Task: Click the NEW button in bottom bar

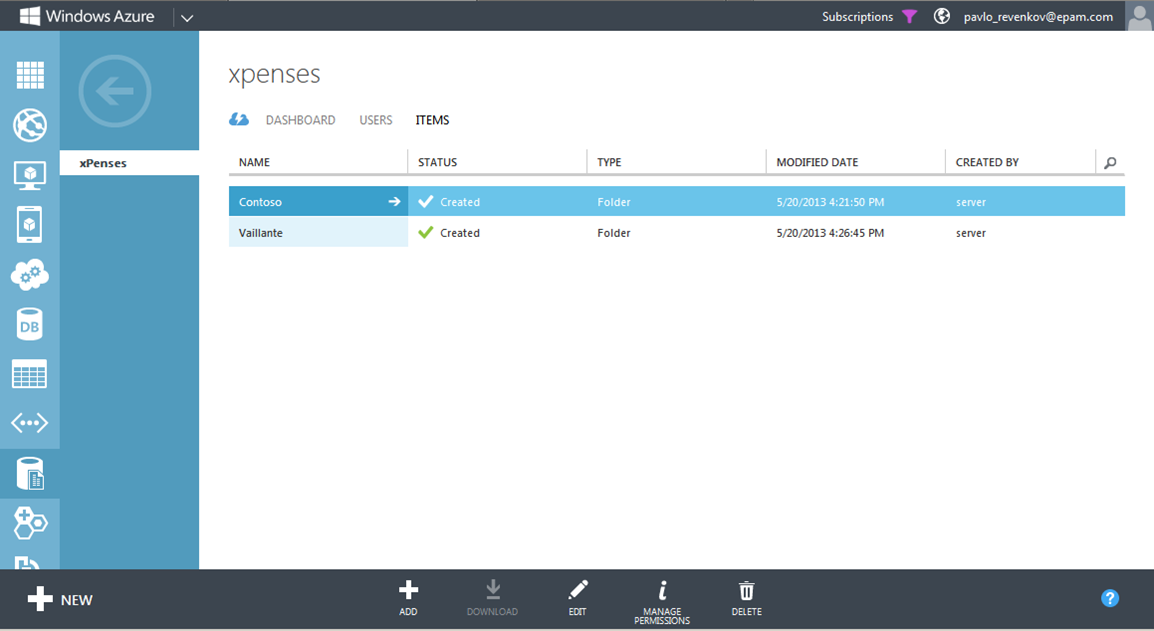Action: point(60,599)
